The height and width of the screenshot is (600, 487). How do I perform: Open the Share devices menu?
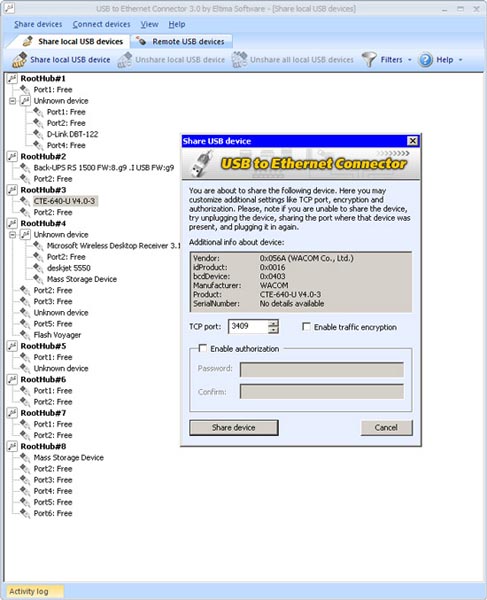(x=38, y=24)
